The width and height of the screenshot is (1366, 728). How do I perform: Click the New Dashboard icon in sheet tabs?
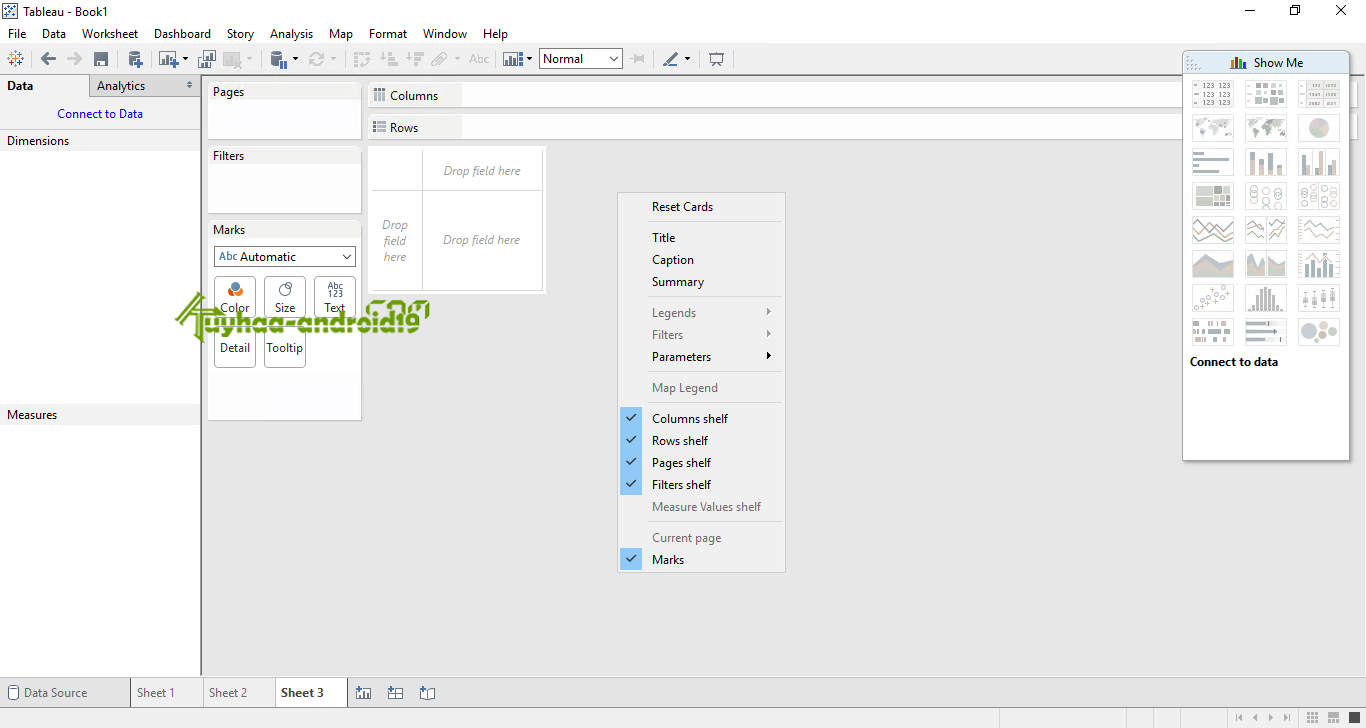pyautogui.click(x=396, y=692)
